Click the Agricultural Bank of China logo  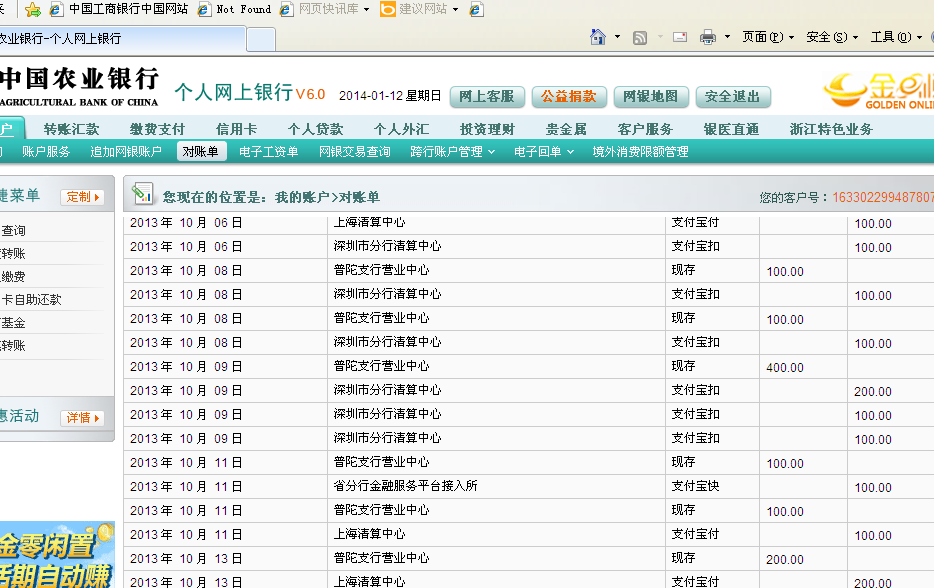(79, 87)
